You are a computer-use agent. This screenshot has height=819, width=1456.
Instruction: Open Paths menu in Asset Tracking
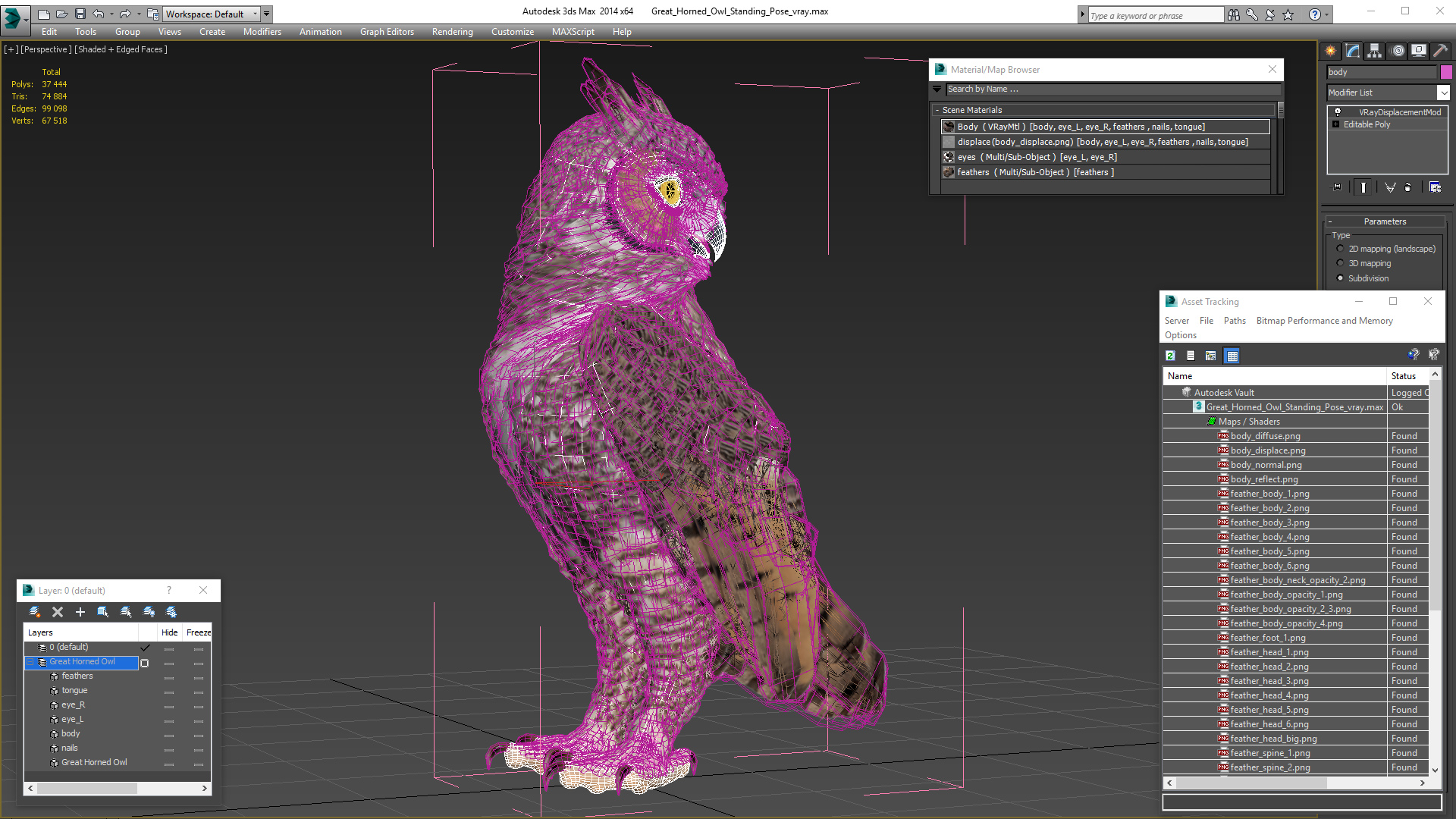pyautogui.click(x=1234, y=321)
